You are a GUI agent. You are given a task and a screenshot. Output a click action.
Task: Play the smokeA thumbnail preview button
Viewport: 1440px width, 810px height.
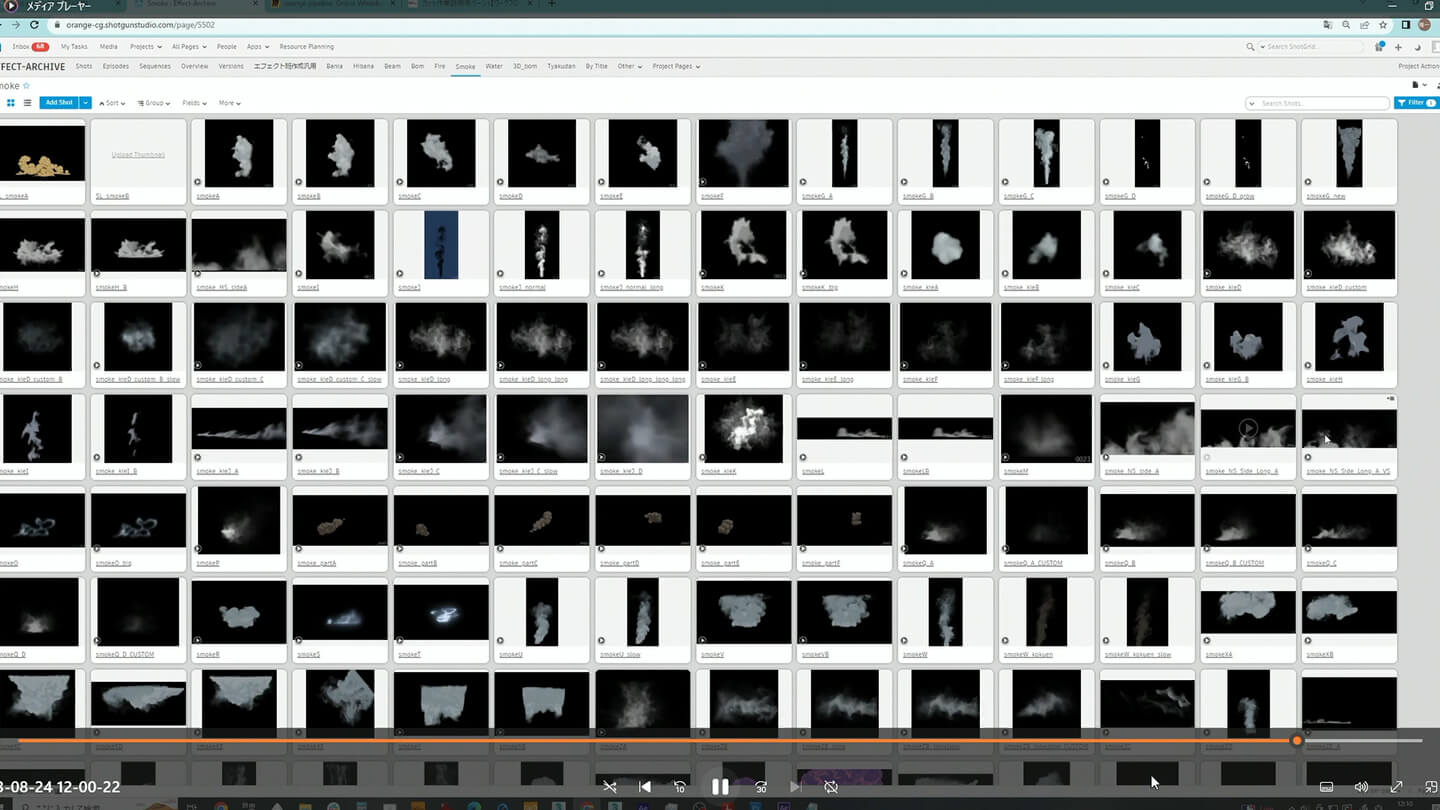[x=198, y=182]
